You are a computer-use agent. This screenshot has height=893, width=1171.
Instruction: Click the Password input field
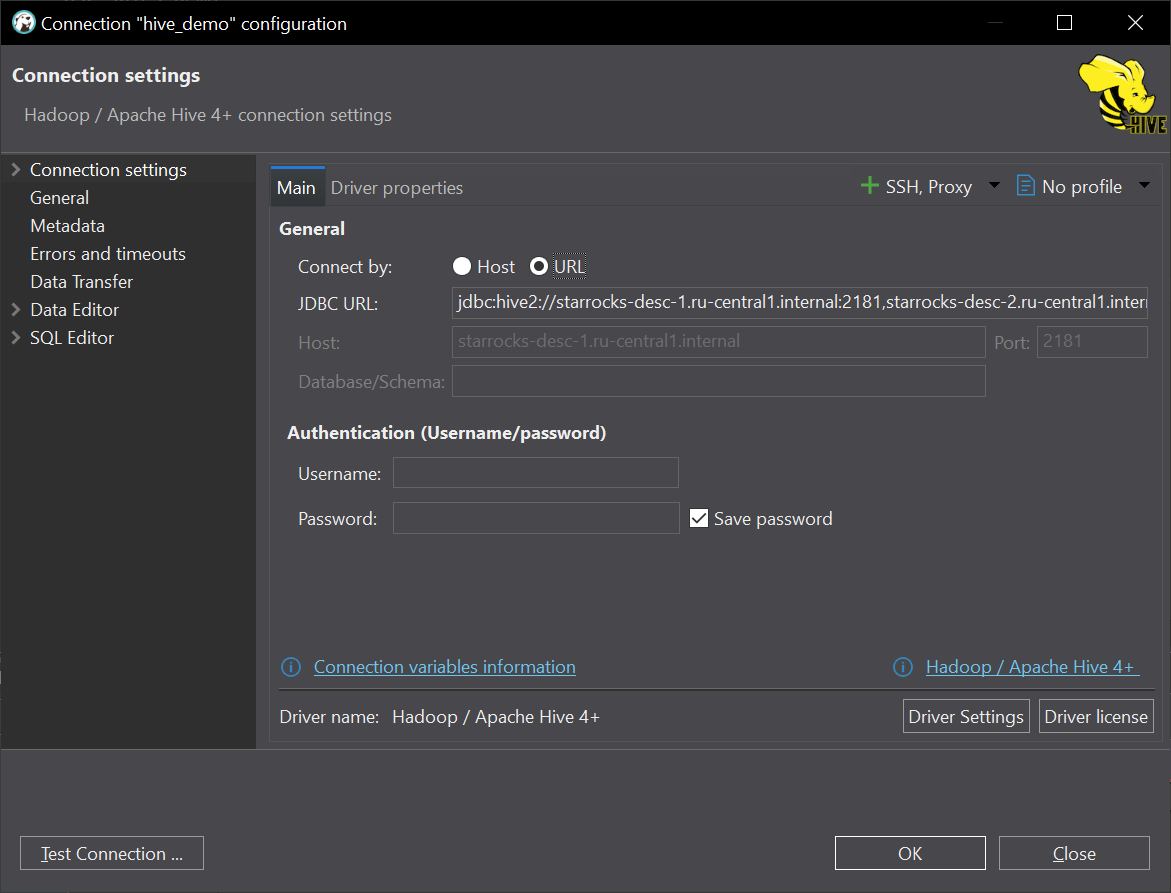(535, 517)
